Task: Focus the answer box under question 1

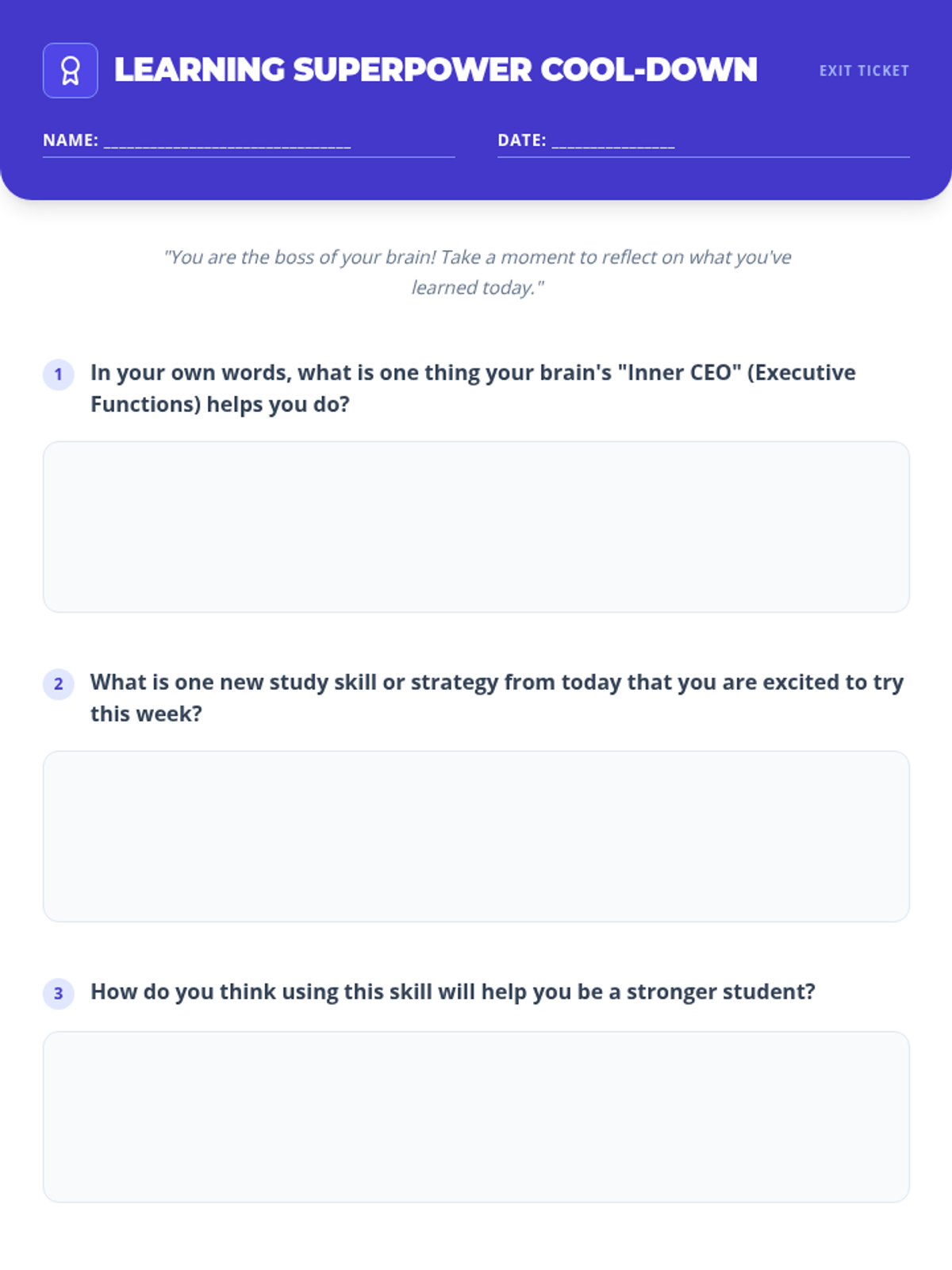Action: pyautogui.click(x=476, y=527)
